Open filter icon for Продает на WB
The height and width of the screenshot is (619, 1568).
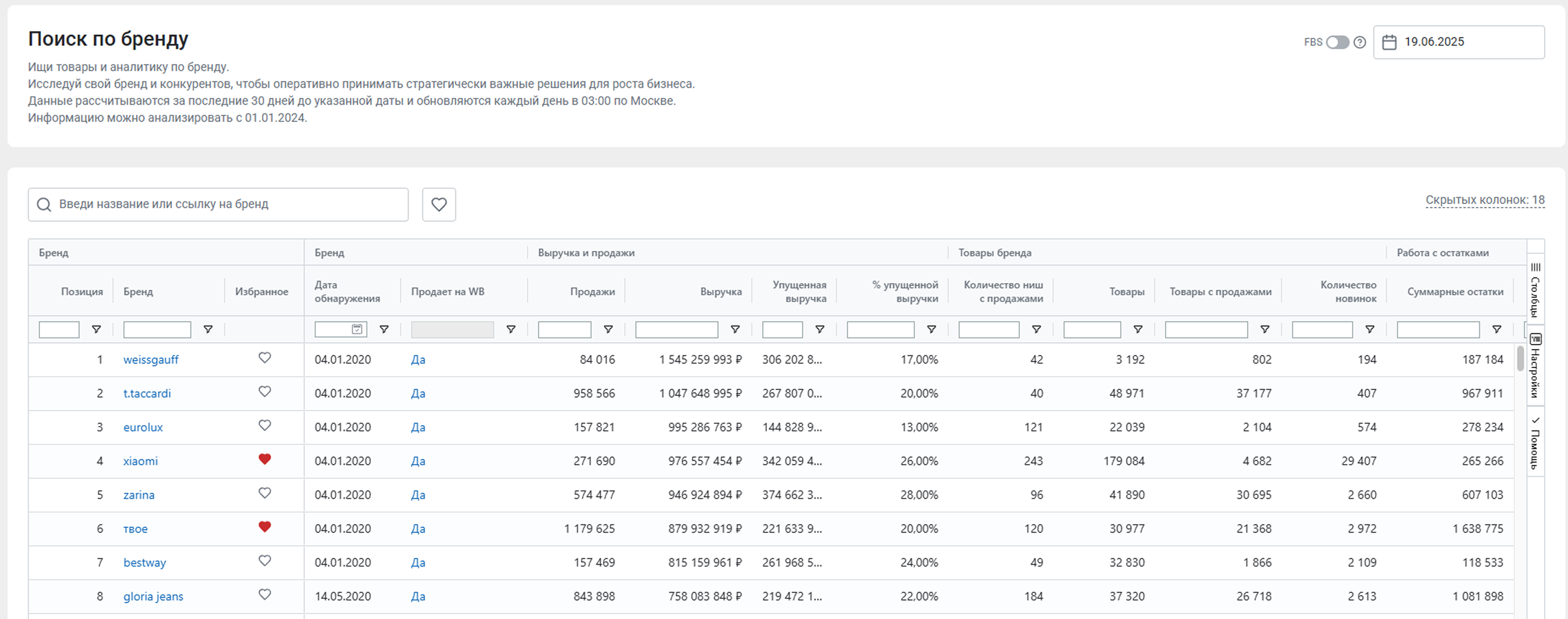pyautogui.click(x=511, y=329)
